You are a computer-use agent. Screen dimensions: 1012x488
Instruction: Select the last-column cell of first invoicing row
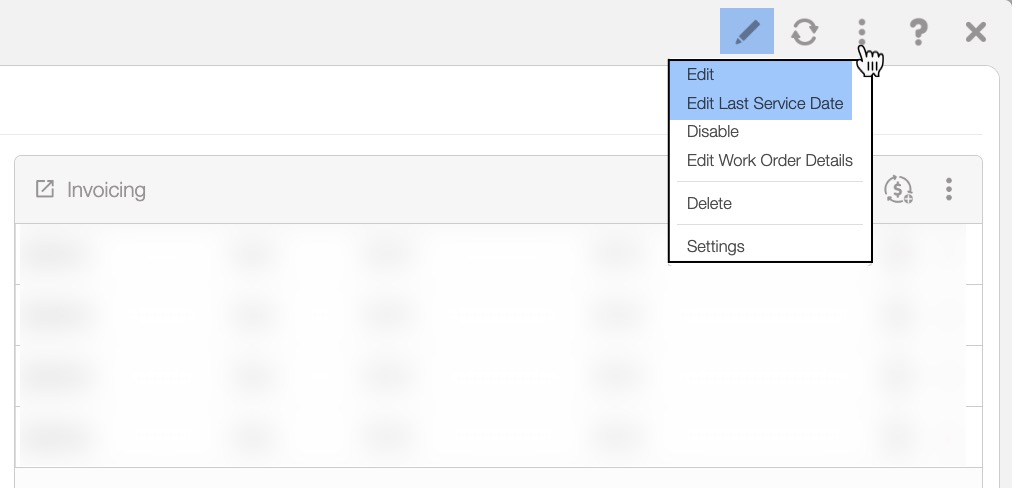tap(900, 254)
